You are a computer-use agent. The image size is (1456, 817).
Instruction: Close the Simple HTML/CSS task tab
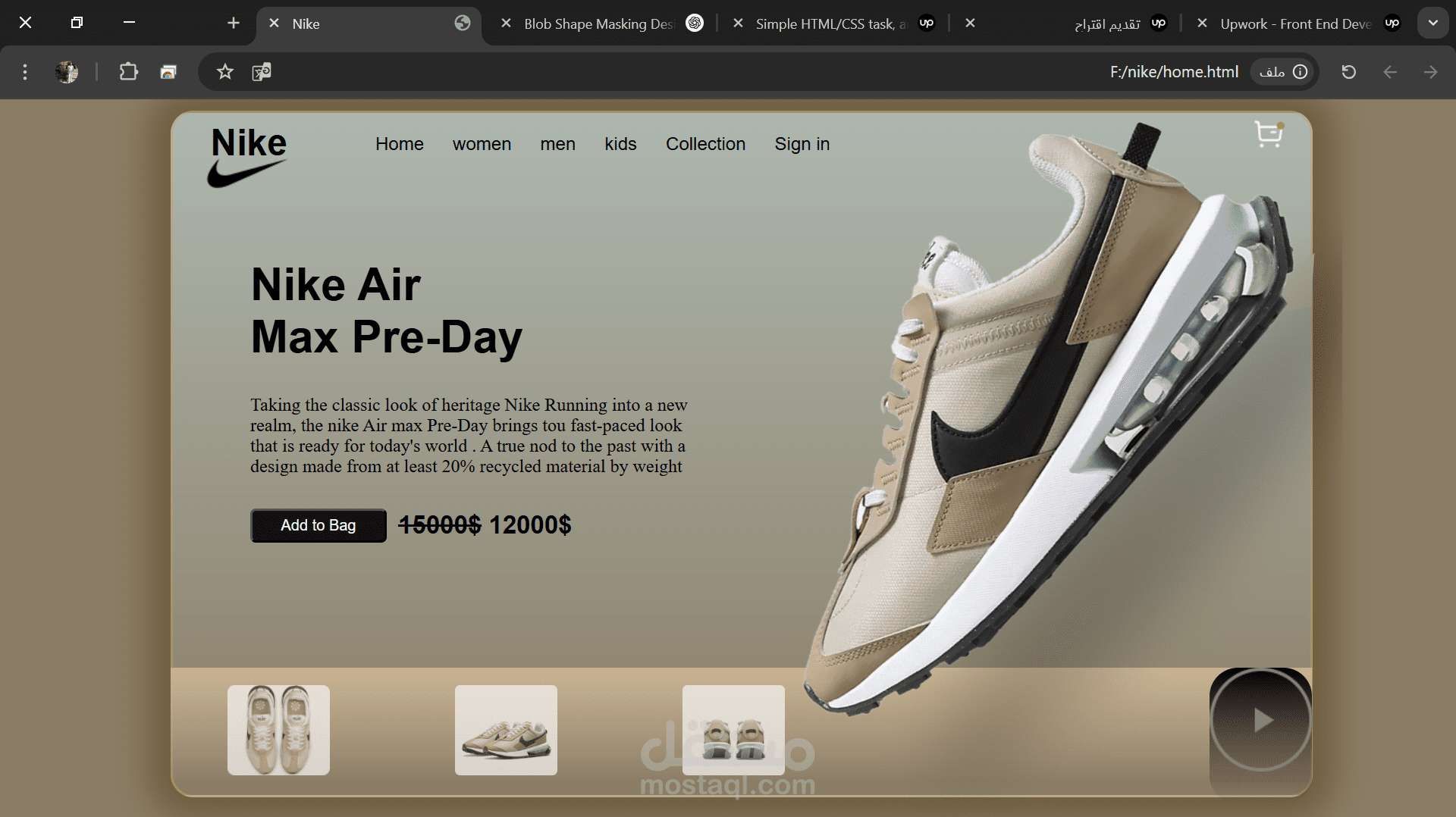[738, 23]
